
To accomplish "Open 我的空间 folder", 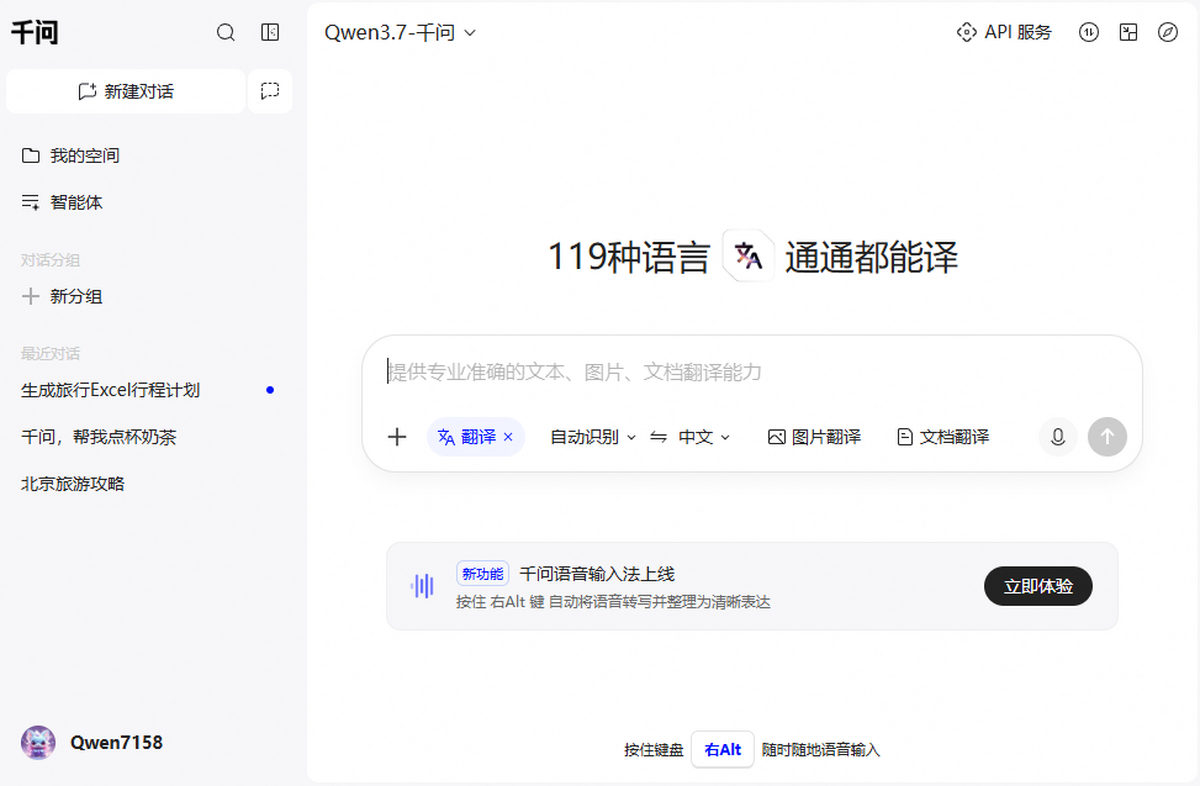I will (x=70, y=156).
